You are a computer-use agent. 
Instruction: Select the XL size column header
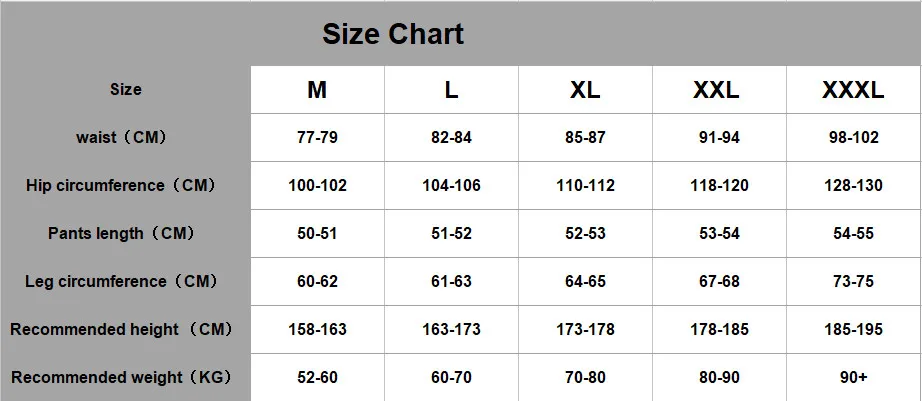[585, 90]
